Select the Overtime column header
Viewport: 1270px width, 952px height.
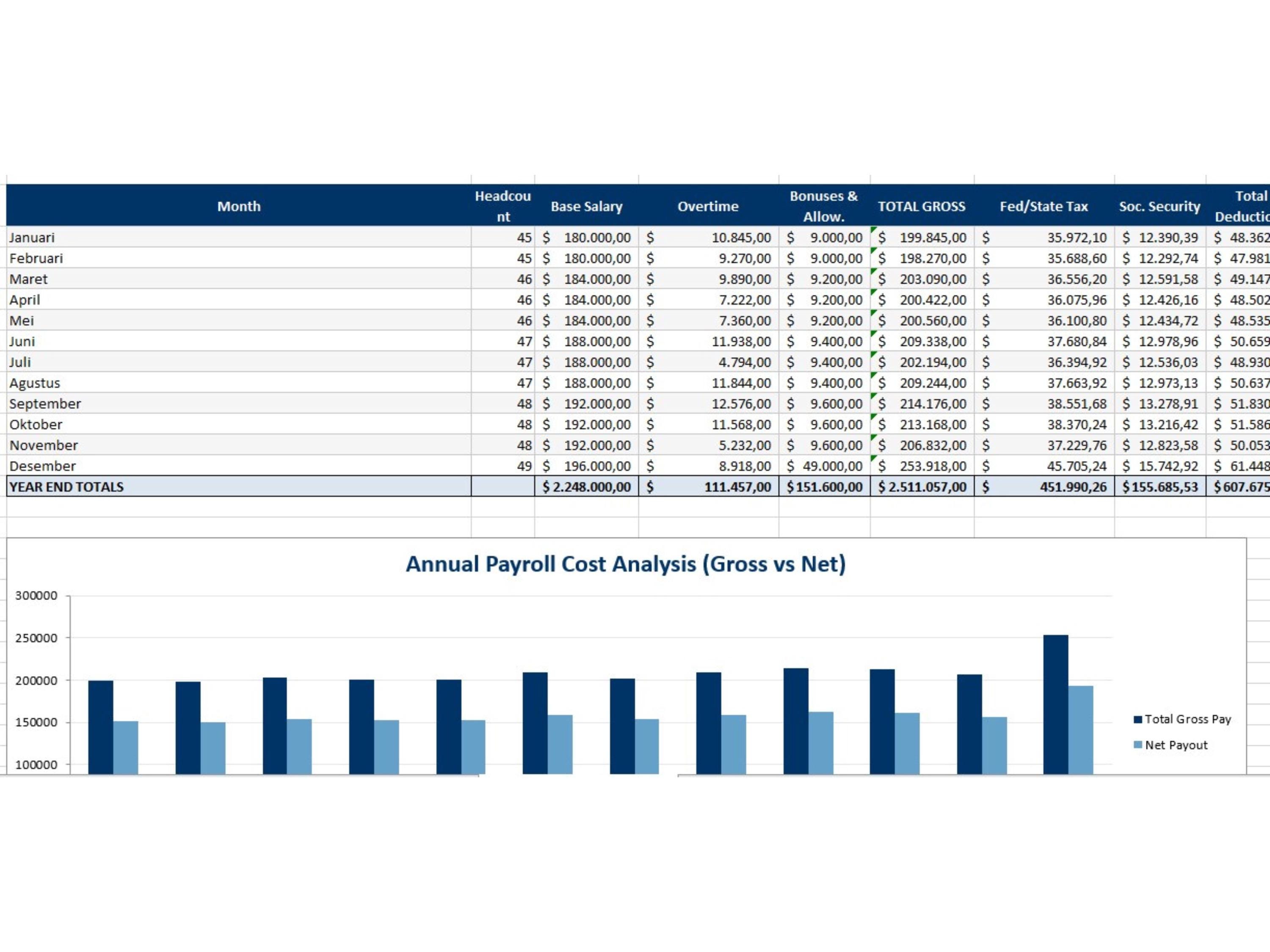pyautogui.click(x=709, y=206)
